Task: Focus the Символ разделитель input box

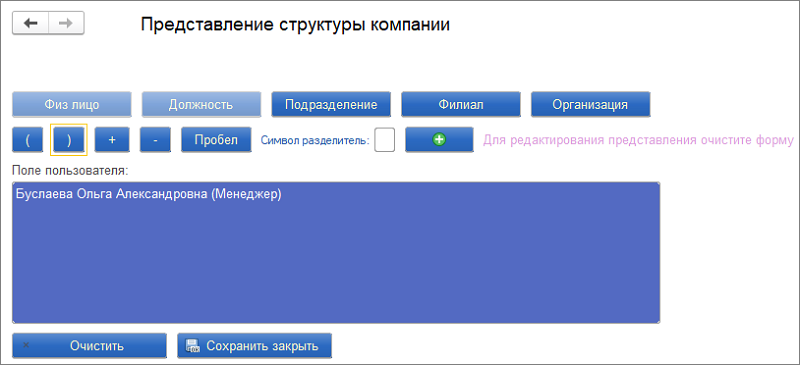Action: click(x=385, y=140)
